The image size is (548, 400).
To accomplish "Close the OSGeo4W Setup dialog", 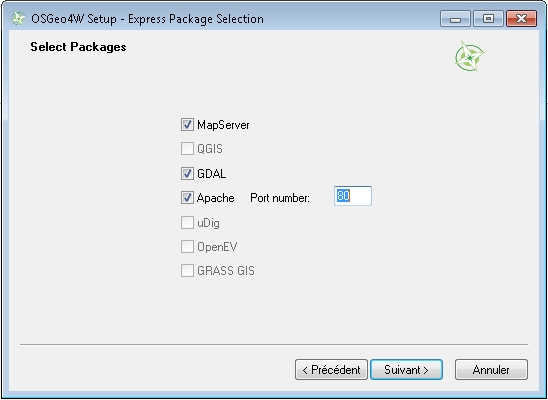I will pos(521,19).
